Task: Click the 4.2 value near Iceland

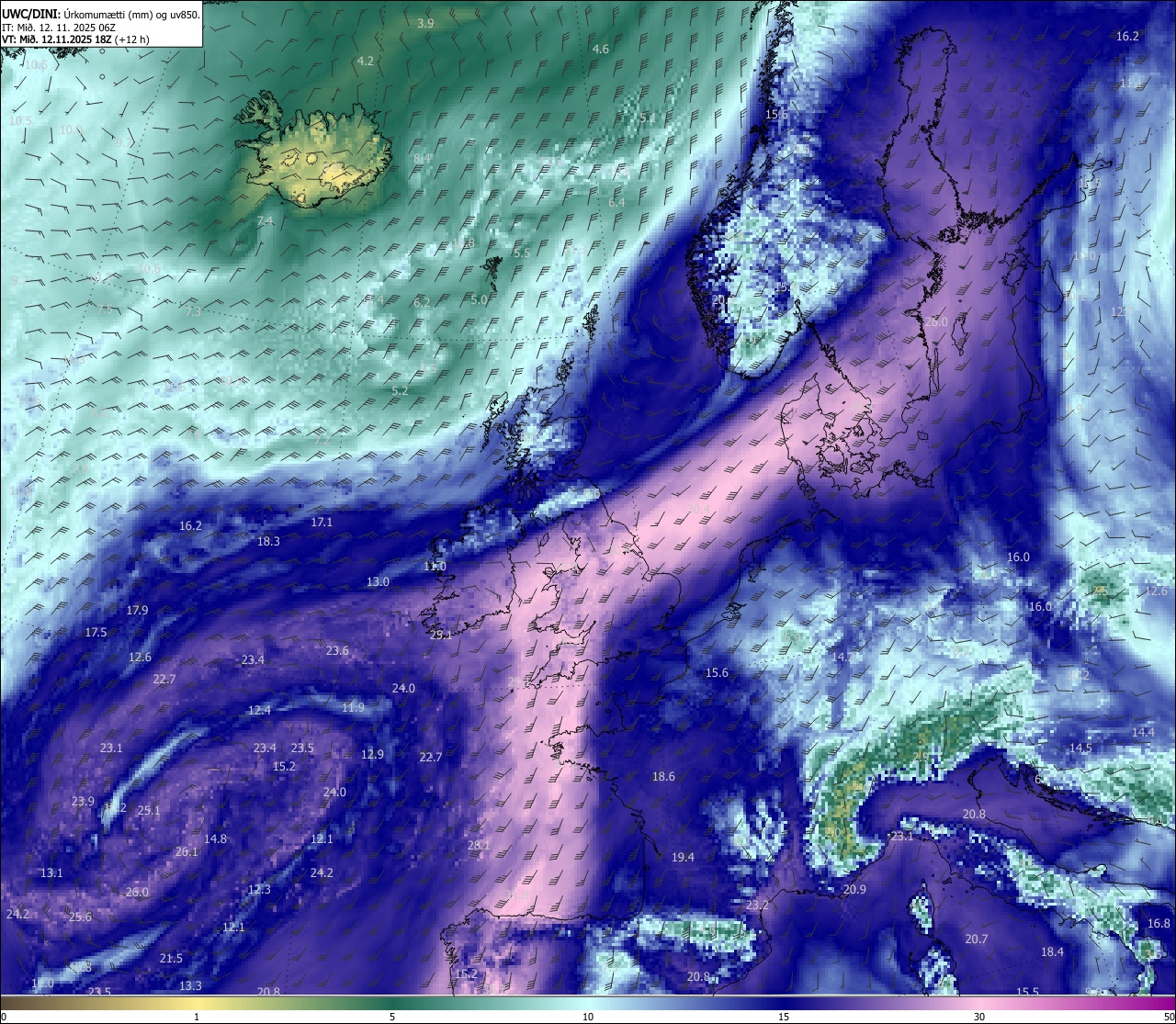Action: 366,61
